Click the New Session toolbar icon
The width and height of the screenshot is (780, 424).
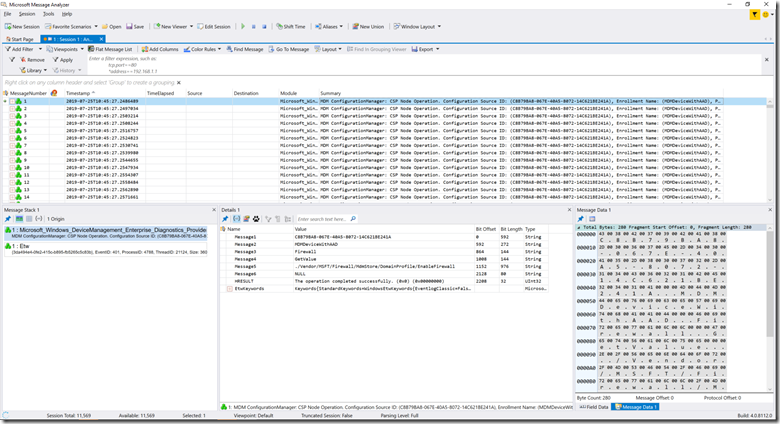tap(8, 26)
